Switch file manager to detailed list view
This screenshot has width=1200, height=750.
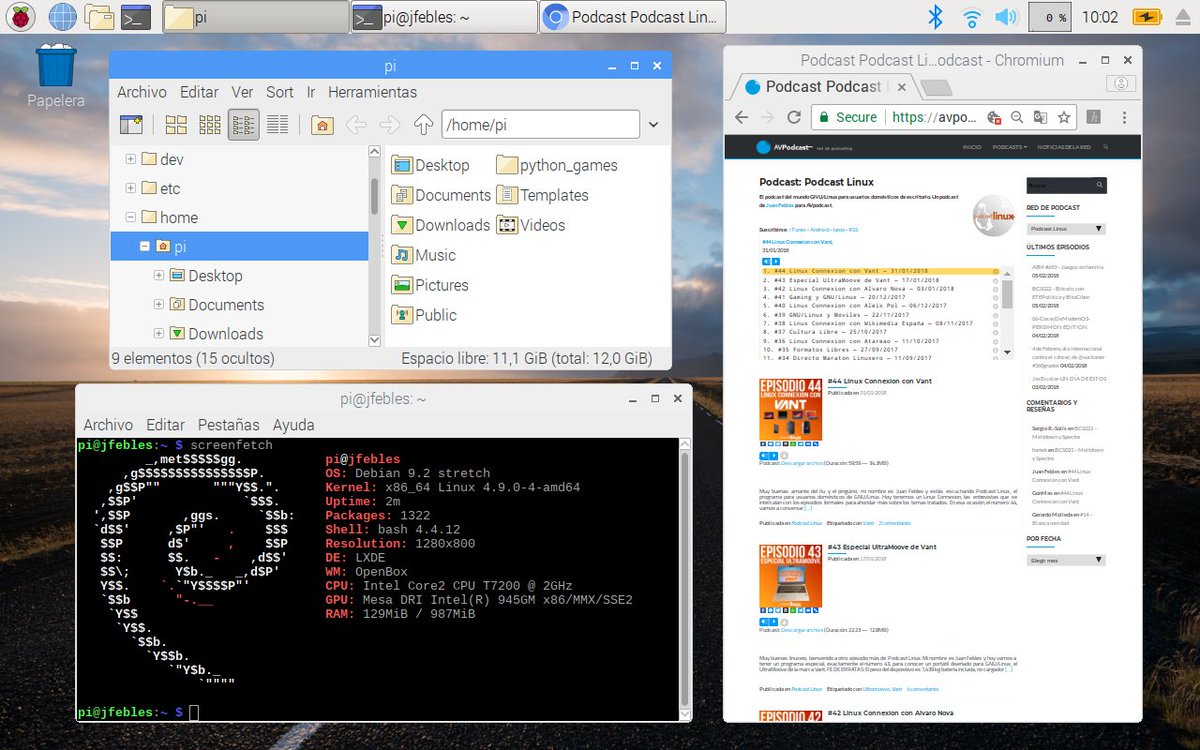[x=278, y=124]
